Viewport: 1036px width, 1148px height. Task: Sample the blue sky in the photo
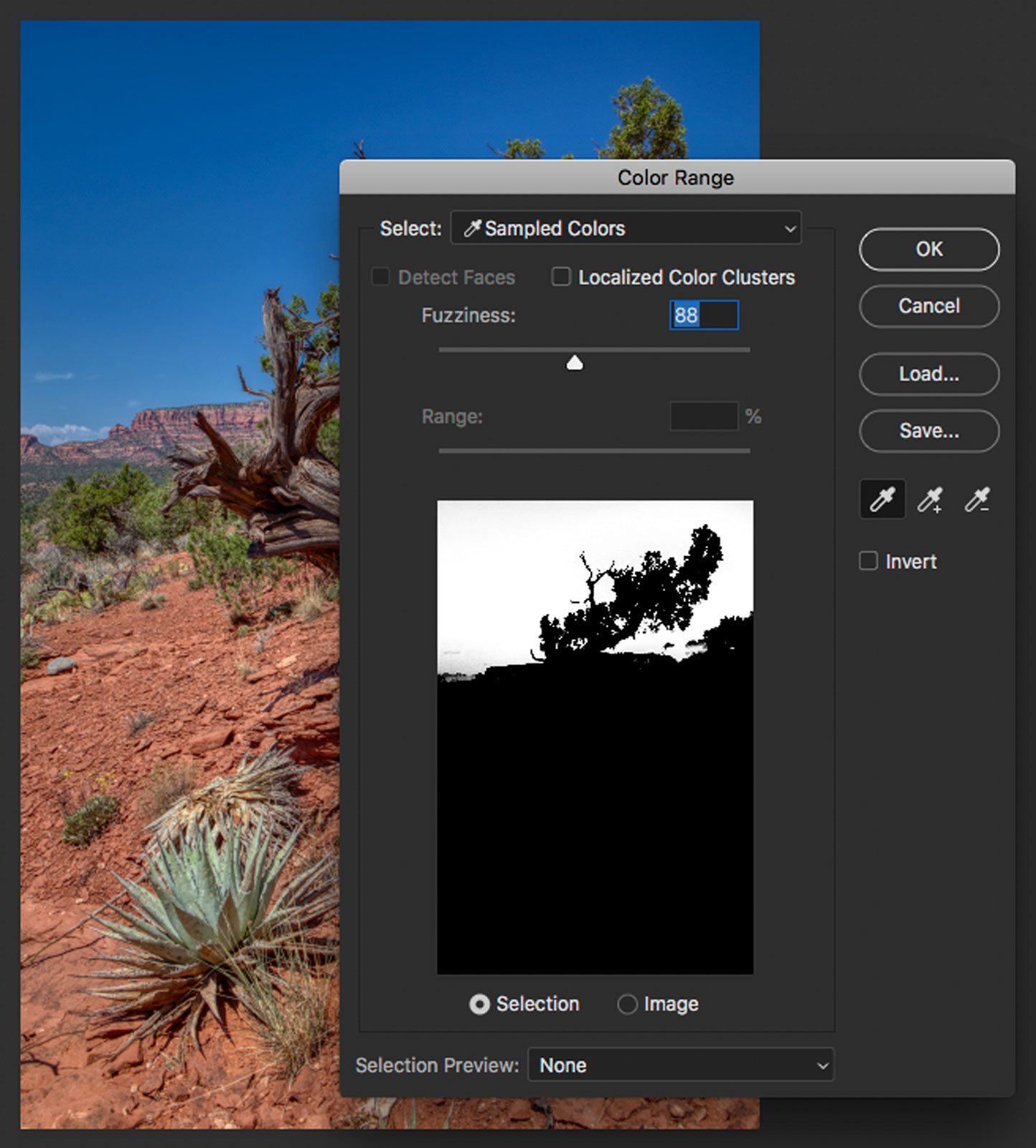point(179,179)
